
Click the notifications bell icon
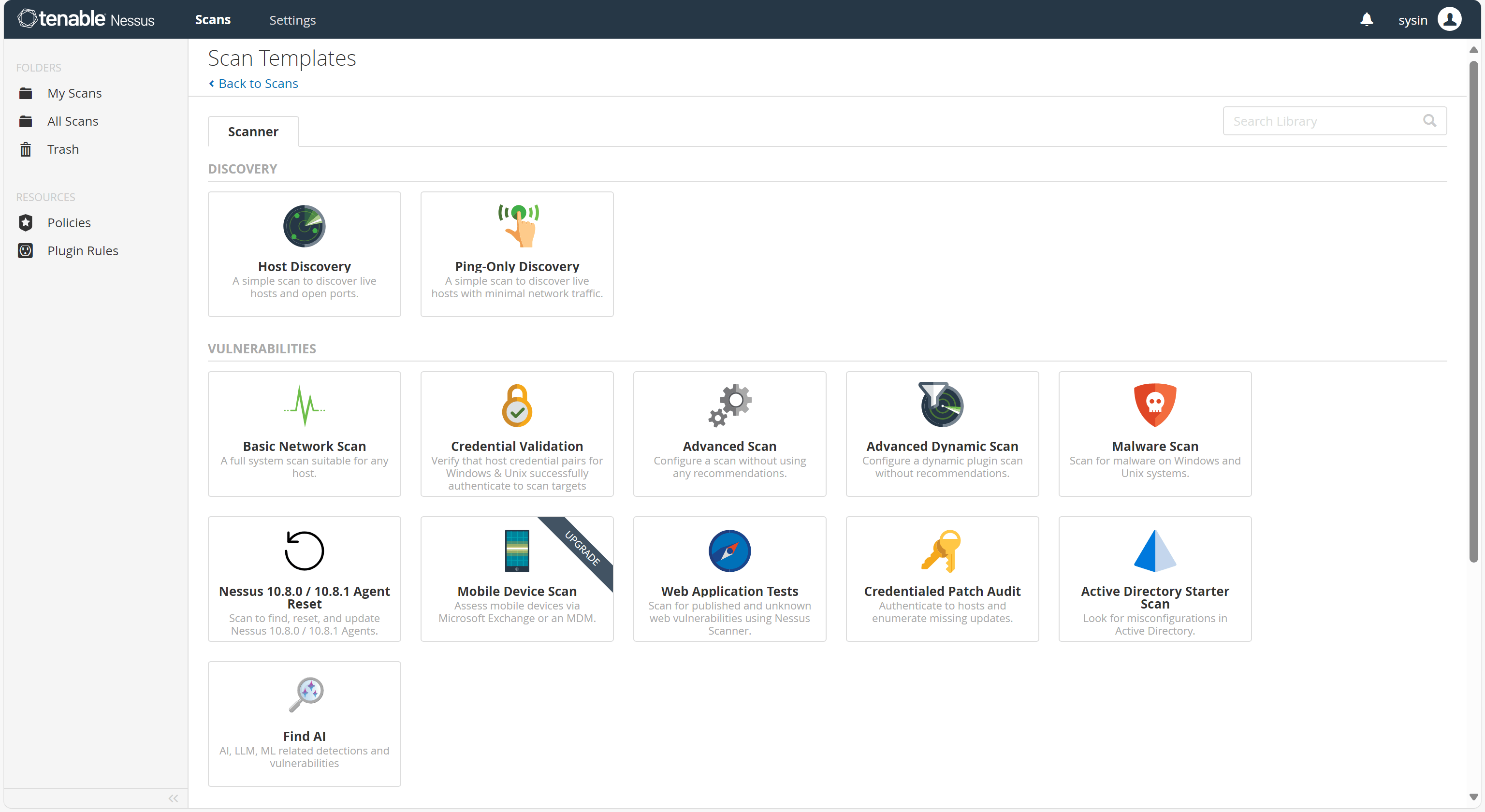click(1366, 20)
